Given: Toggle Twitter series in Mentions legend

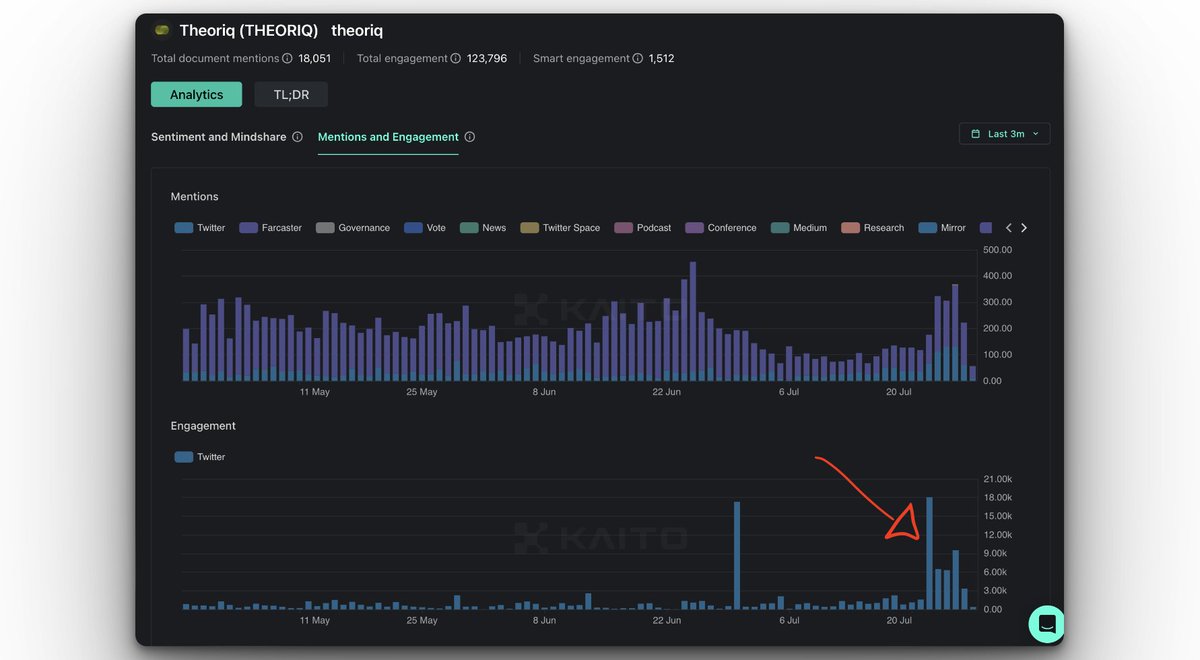Looking at the screenshot, I should click(200, 228).
